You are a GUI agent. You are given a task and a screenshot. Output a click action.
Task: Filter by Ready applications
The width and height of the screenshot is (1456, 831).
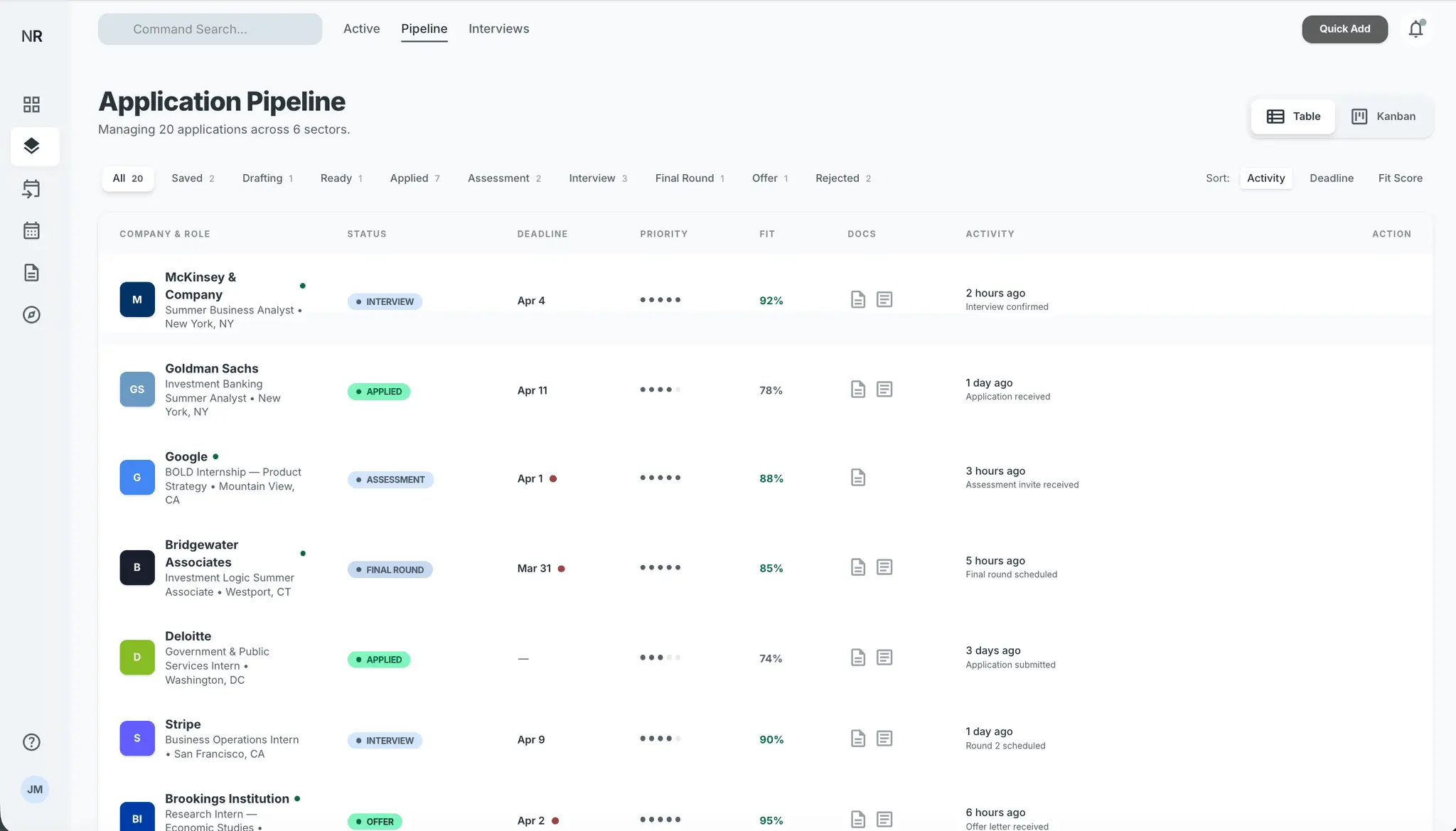pos(342,178)
